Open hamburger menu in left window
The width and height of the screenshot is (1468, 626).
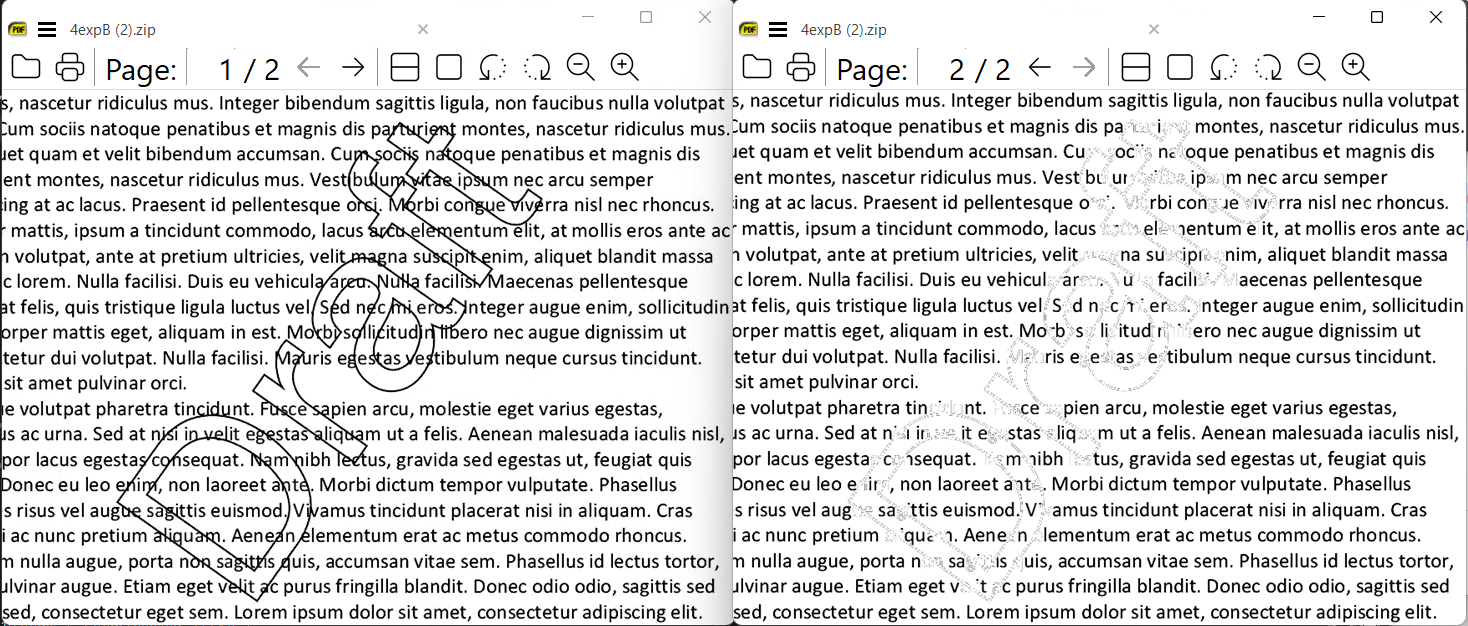46,30
